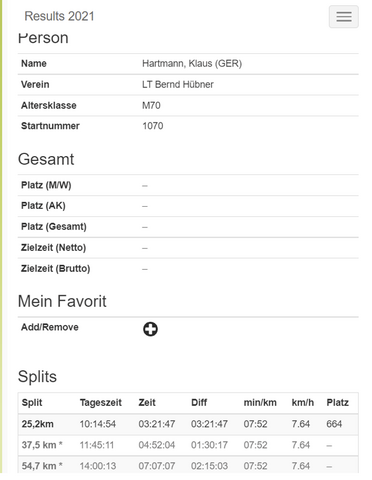Click the Zeit column header
Viewport: 372px width, 480px height.
(x=147, y=403)
